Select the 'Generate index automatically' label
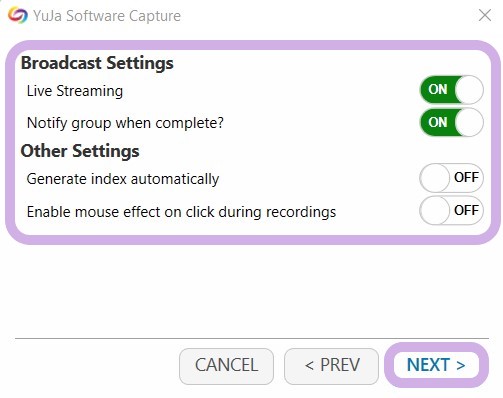 (123, 179)
